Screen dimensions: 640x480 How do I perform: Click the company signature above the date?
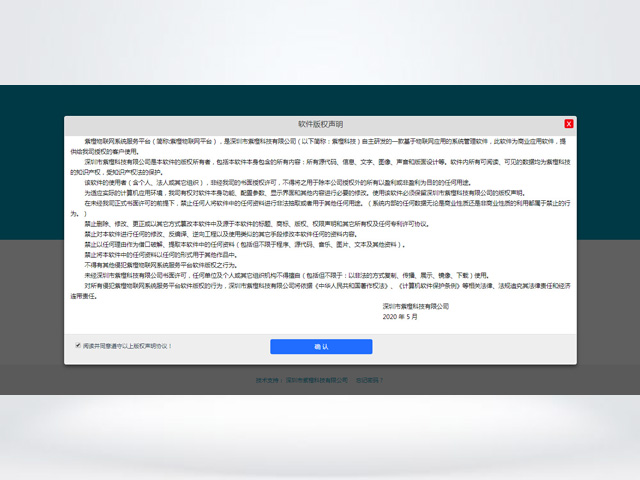coord(415,306)
